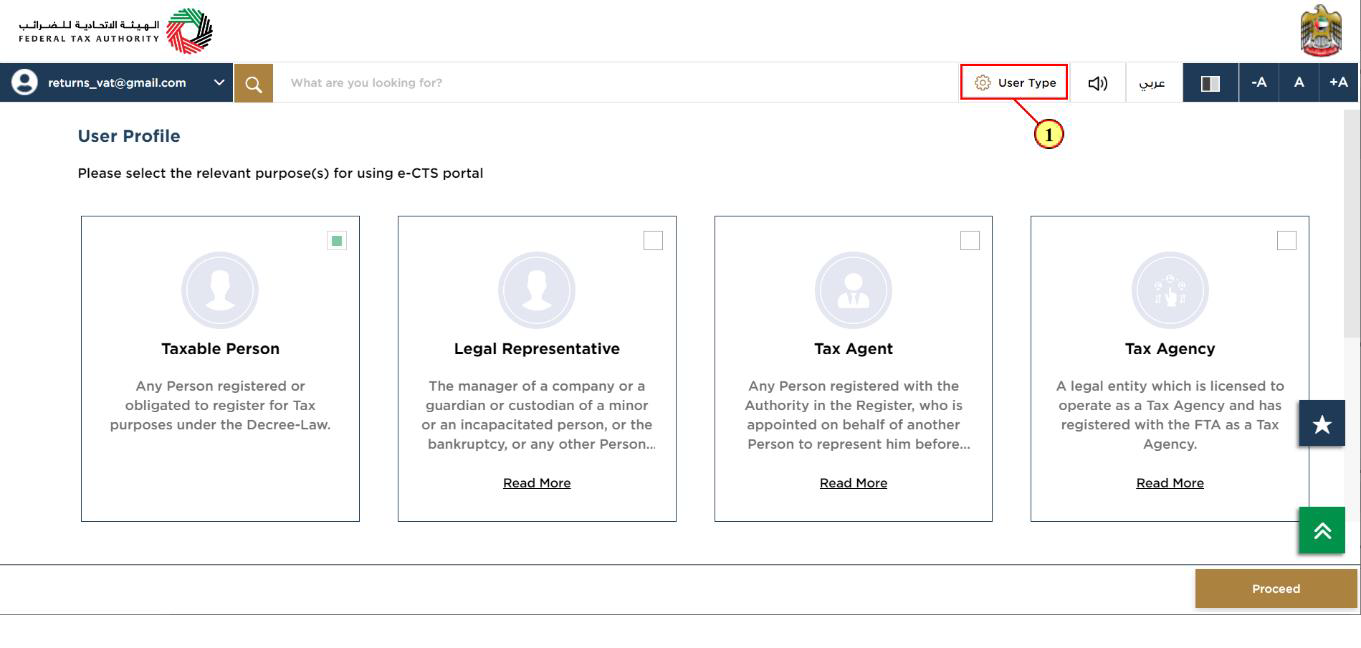This screenshot has width=1361, height=648.
Task: Click the scroll-to-top double chevron button
Action: pyautogui.click(x=1322, y=530)
